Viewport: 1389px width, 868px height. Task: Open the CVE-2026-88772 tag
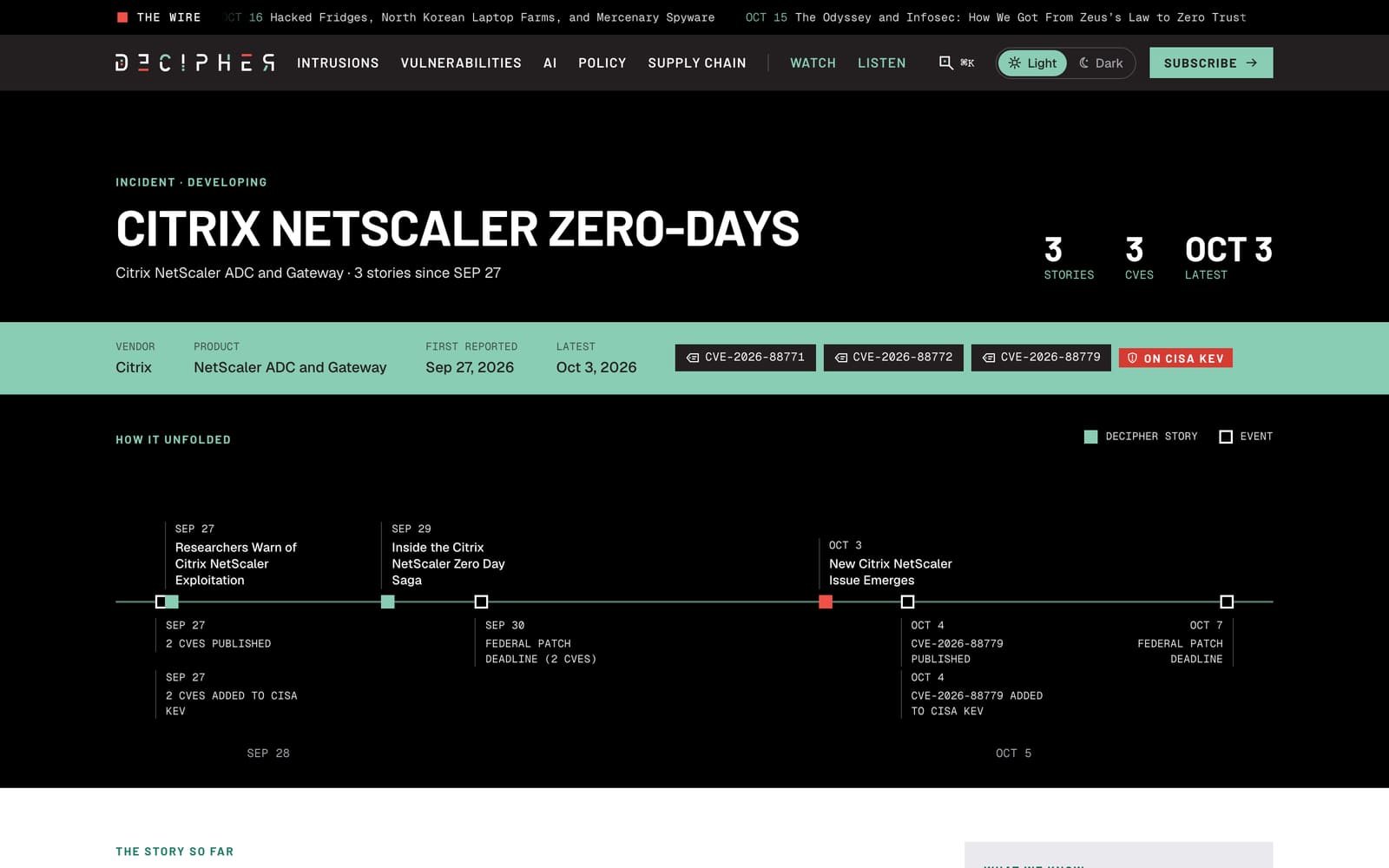pyautogui.click(x=893, y=358)
